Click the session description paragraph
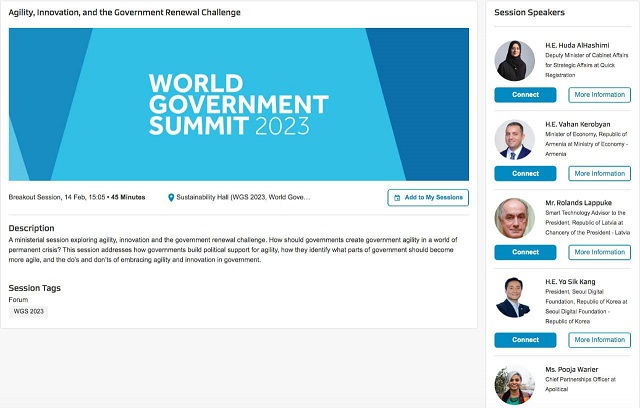The width and height of the screenshot is (640, 408). (x=233, y=250)
